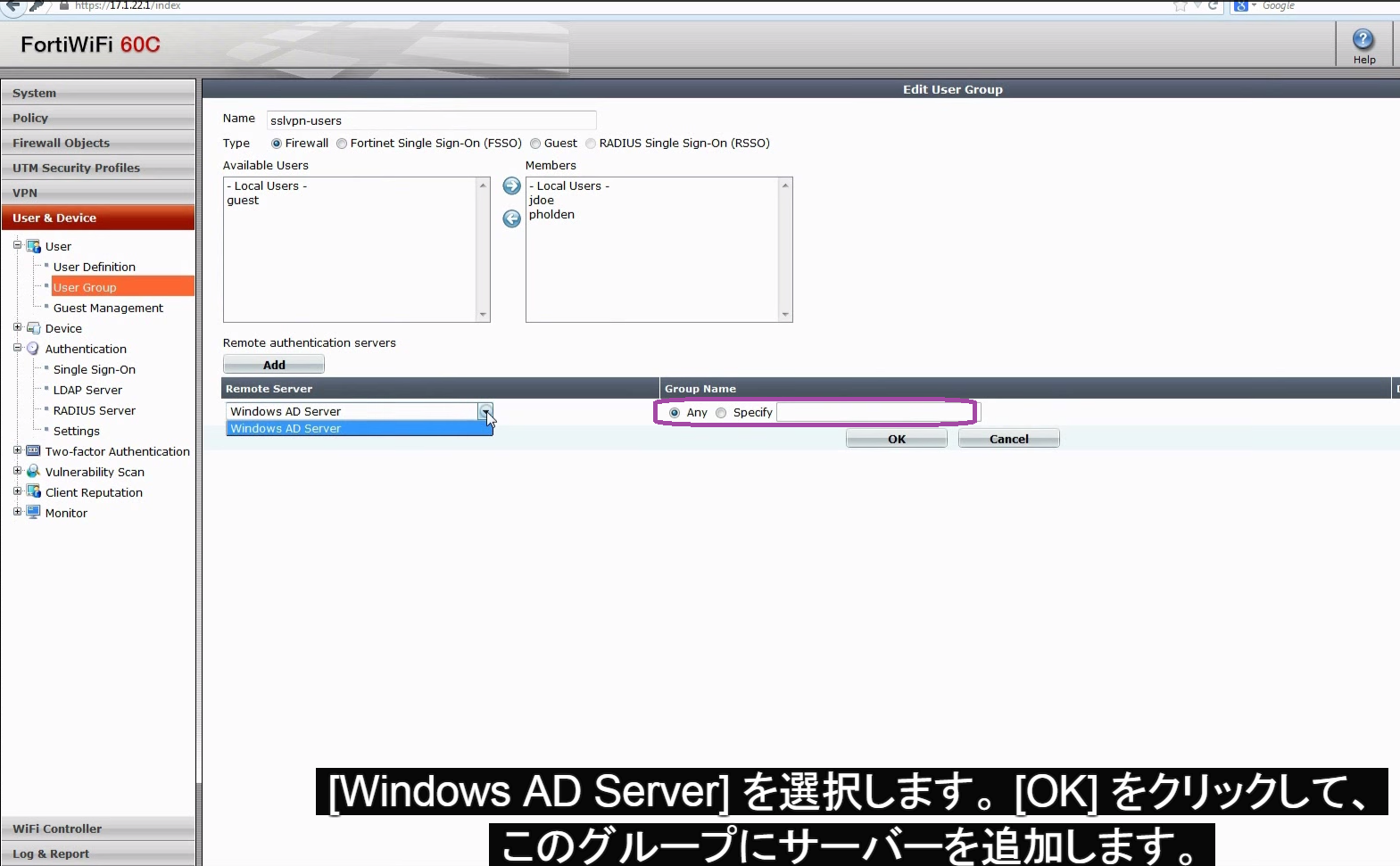Screen dimensions: 1400x866
Task: Select the Guest type radio button
Action: [x=535, y=144]
